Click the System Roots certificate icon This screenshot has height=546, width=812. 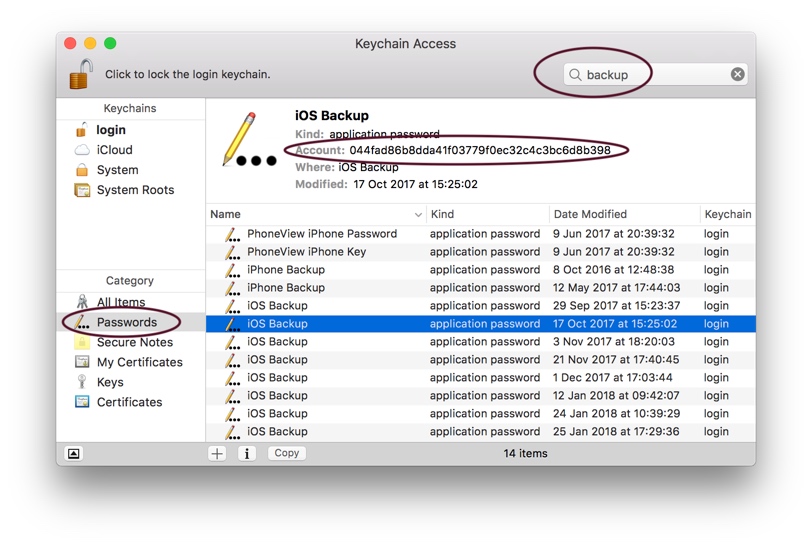click(x=82, y=190)
